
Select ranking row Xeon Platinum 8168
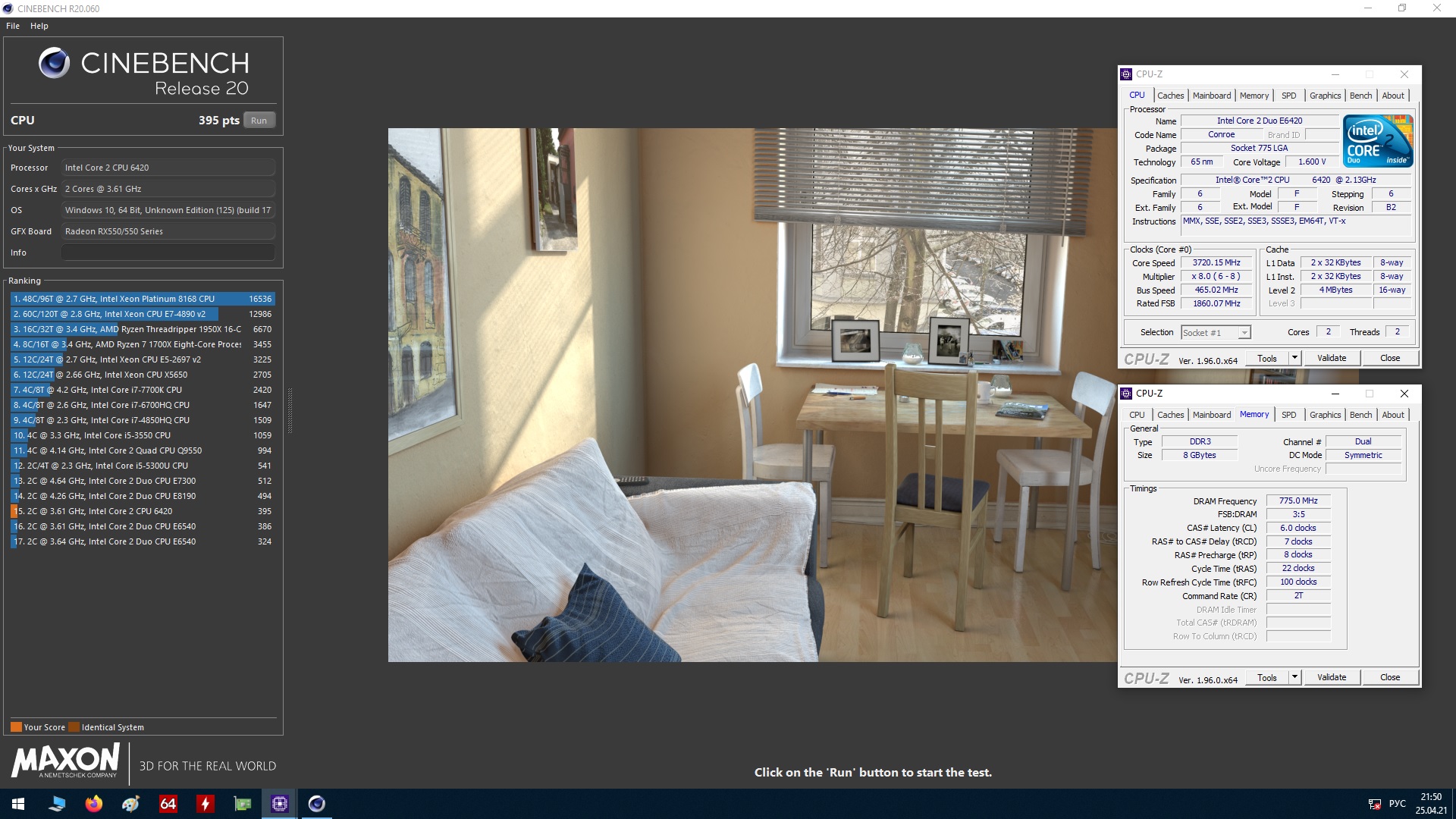143,299
